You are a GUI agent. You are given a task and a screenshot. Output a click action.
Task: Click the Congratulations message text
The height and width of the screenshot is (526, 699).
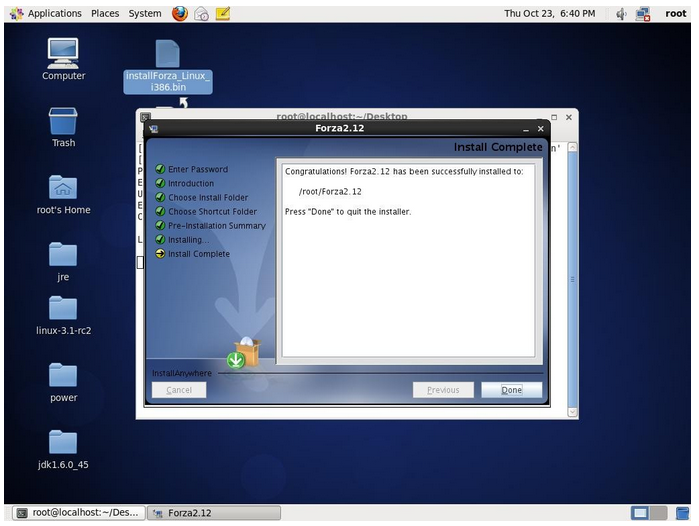(404, 171)
